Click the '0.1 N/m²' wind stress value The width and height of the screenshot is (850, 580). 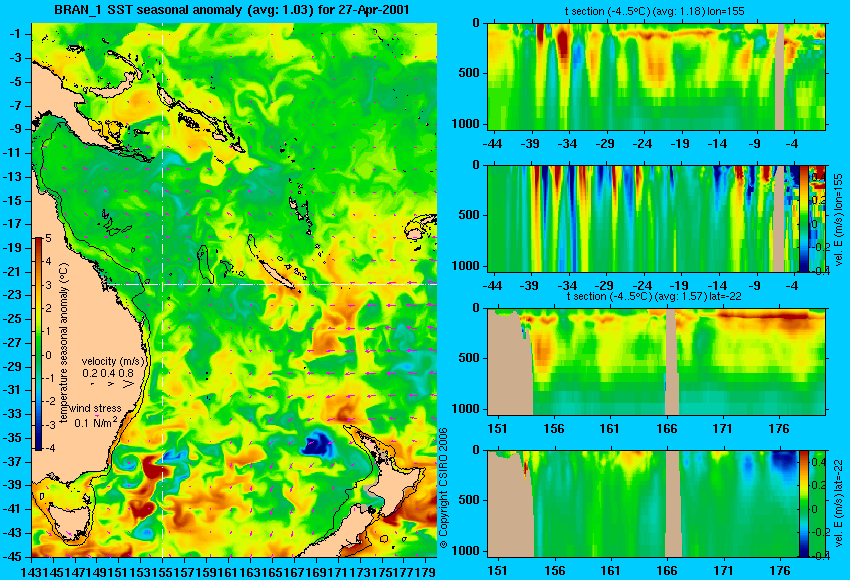tap(96, 422)
